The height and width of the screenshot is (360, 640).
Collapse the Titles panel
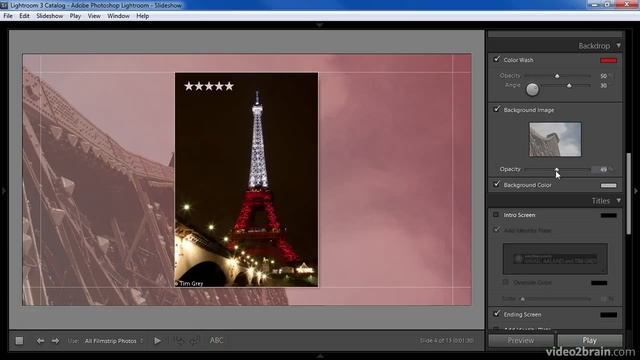coord(618,200)
